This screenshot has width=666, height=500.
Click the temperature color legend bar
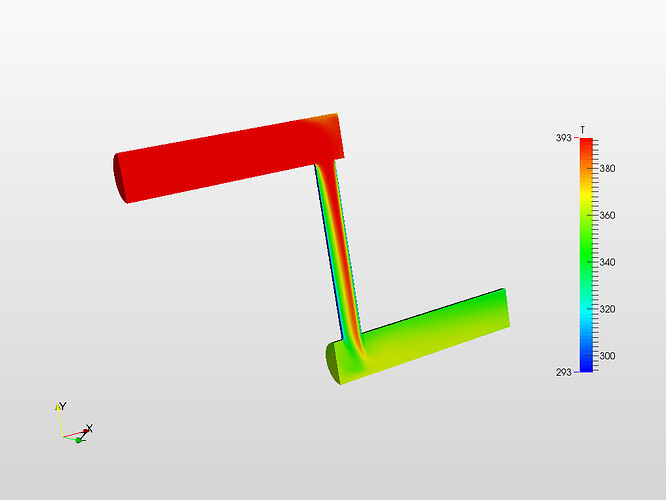586,255
